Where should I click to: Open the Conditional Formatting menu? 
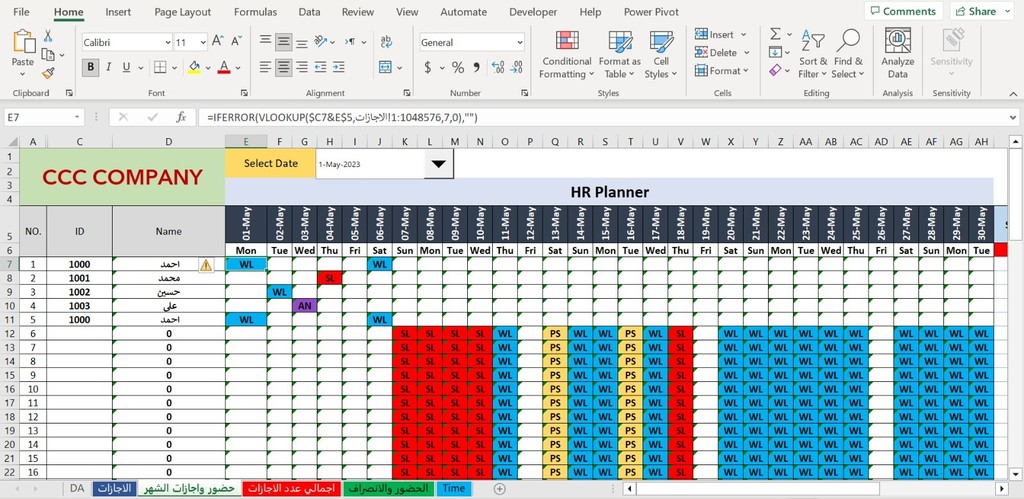coord(566,54)
